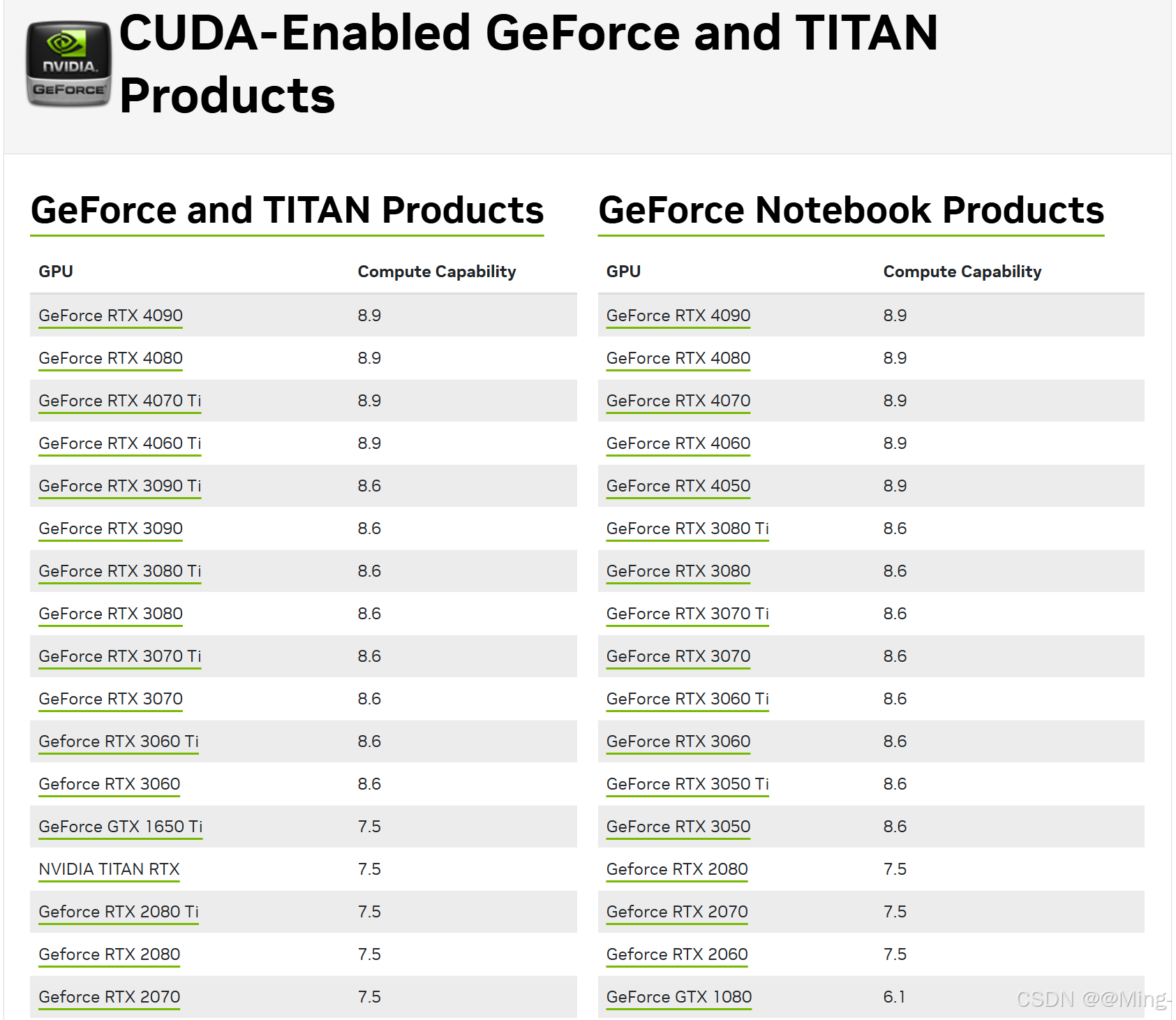Select 7.5 value for NVIDIA TITAN RTX
The height and width of the screenshot is (1020, 1176).
point(369,869)
